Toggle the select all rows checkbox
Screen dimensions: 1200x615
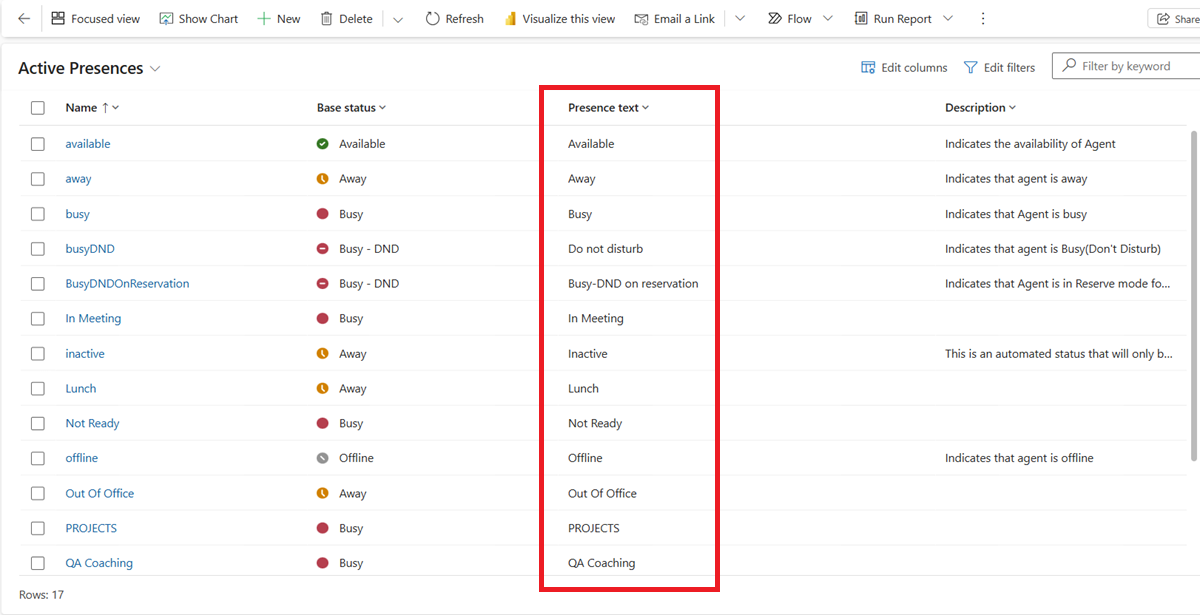click(38, 108)
